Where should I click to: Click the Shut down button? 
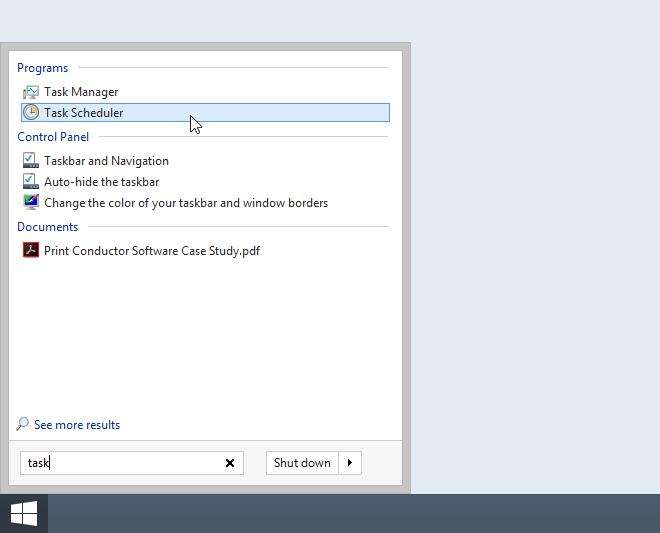coord(302,463)
